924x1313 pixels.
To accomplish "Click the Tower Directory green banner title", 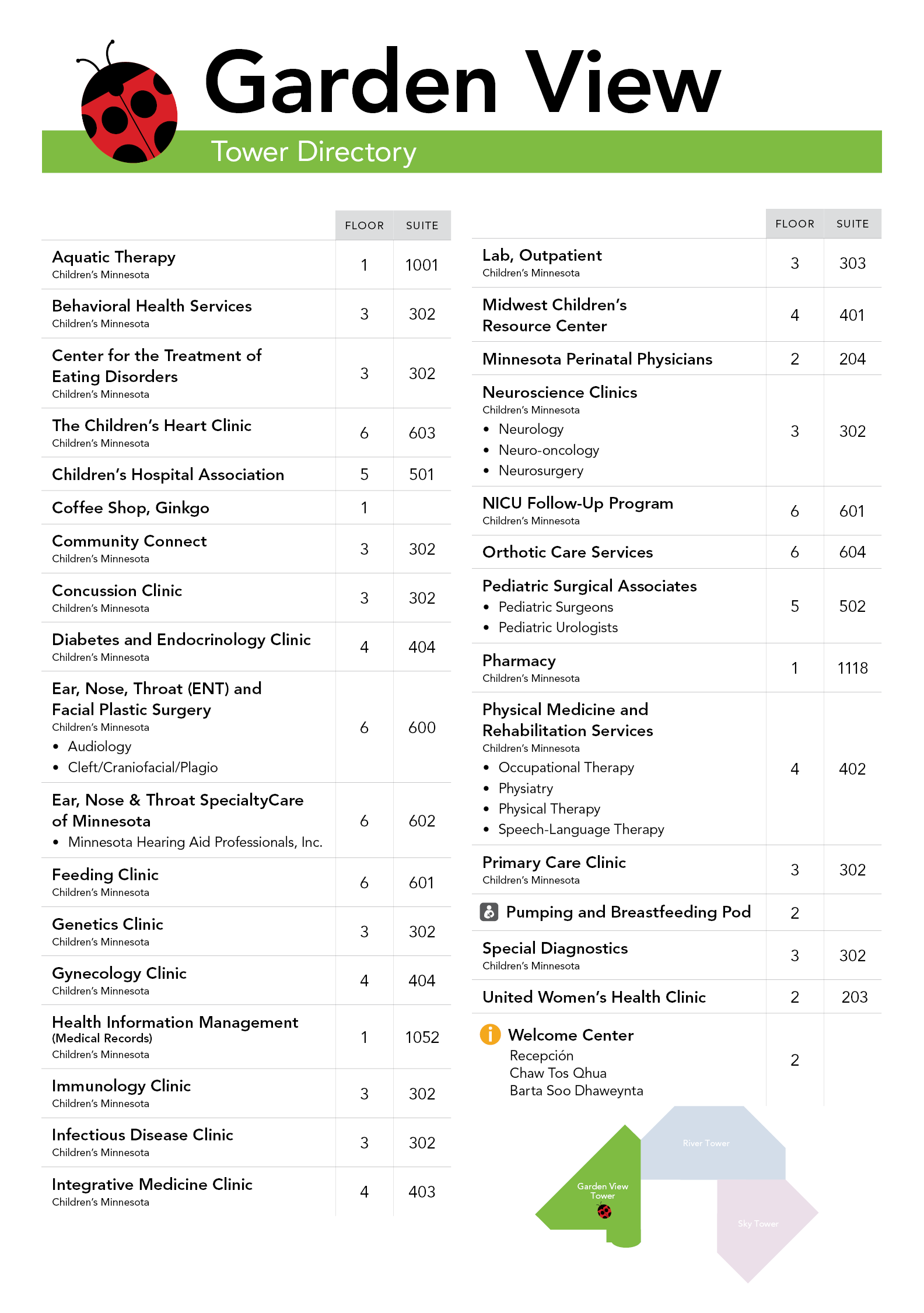I will pos(313,152).
